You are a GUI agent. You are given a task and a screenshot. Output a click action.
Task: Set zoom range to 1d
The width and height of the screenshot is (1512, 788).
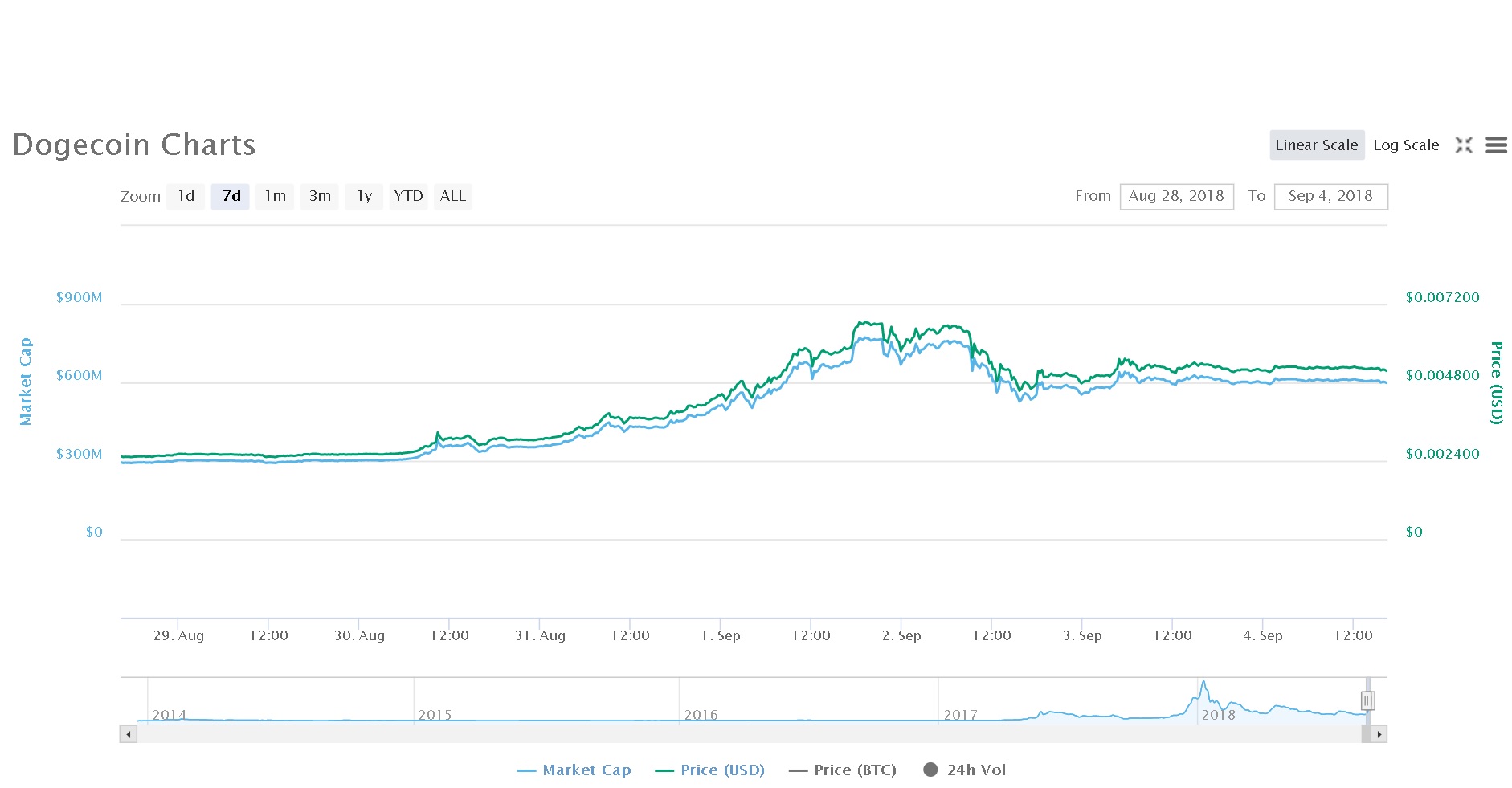pyautogui.click(x=186, y=196)
